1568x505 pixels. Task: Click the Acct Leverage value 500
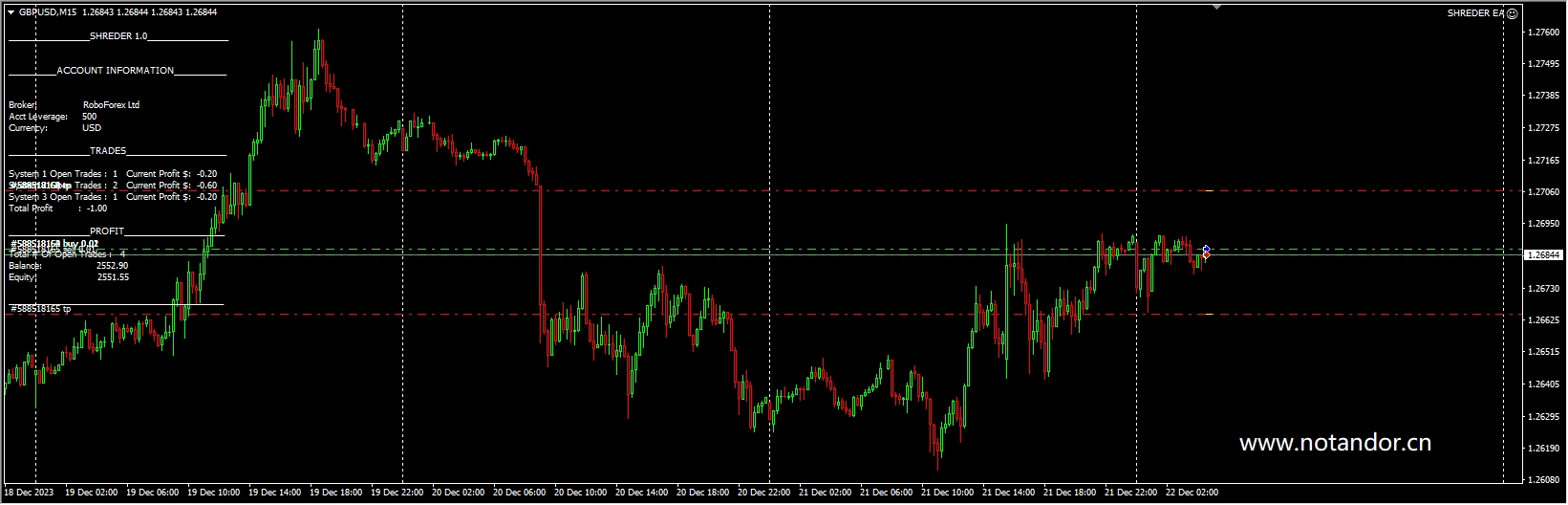(x=90, y=116)
